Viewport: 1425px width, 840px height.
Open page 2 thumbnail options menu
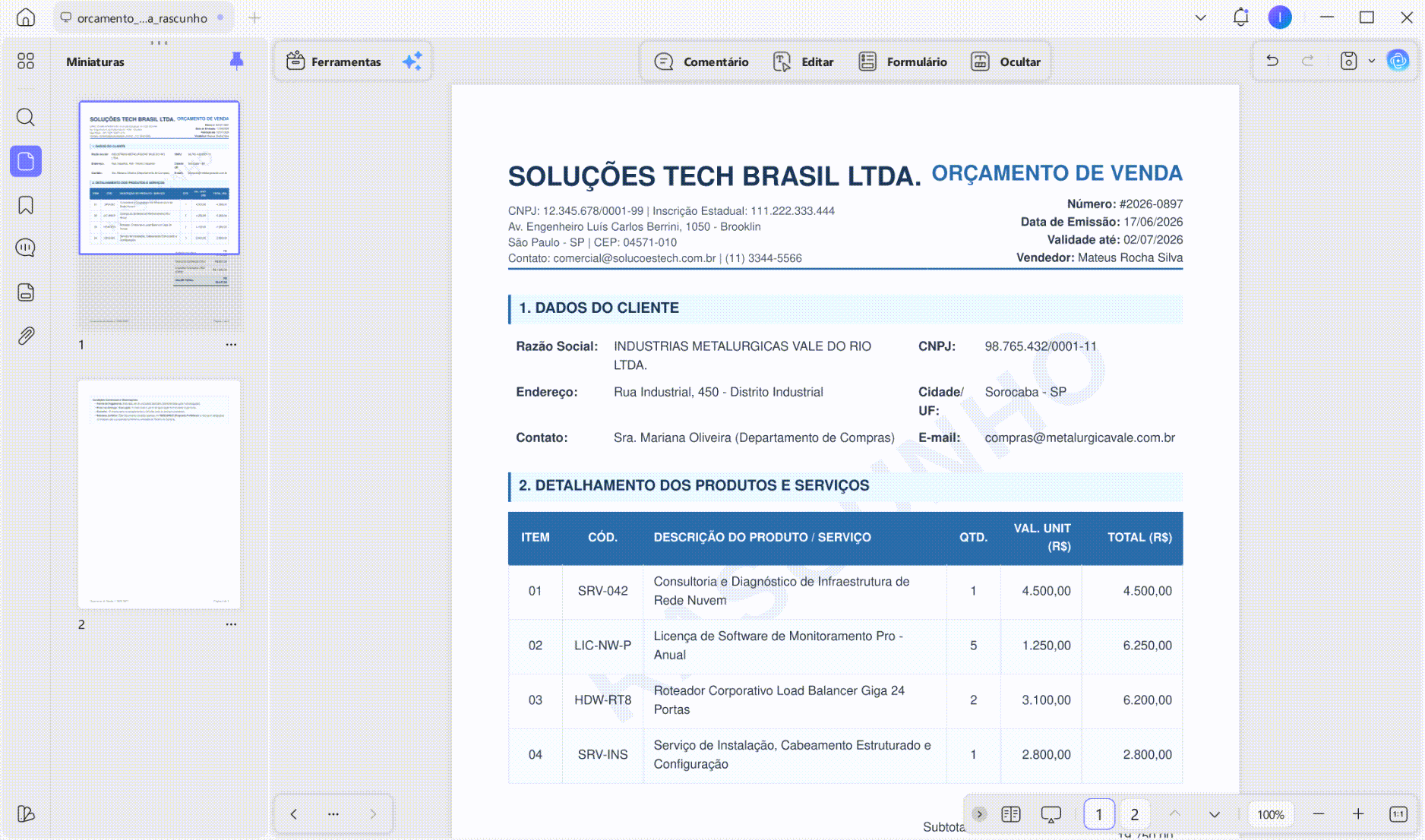[x=231, y=624]
